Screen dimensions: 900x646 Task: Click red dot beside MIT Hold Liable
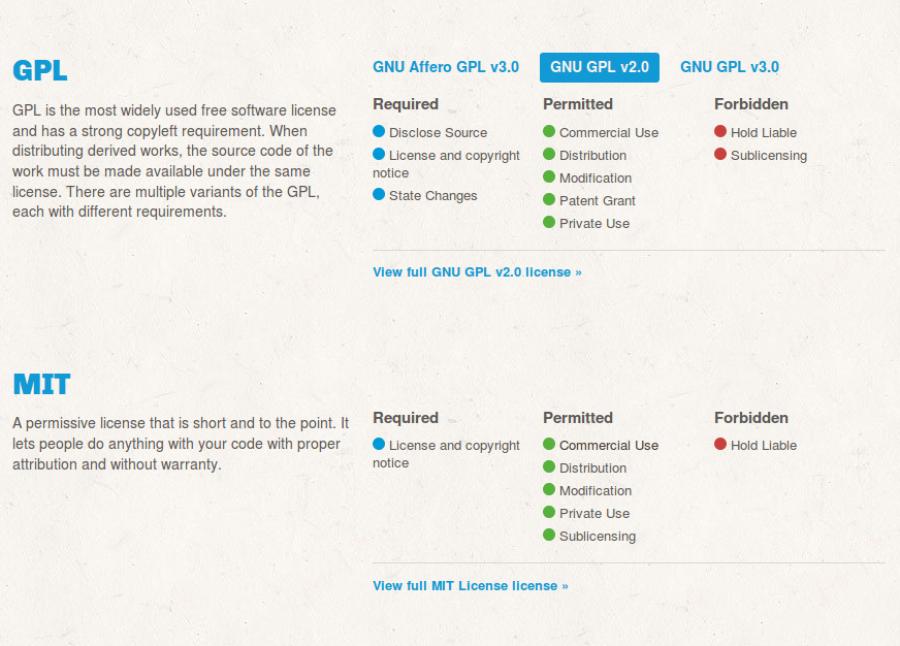(720, 444)
